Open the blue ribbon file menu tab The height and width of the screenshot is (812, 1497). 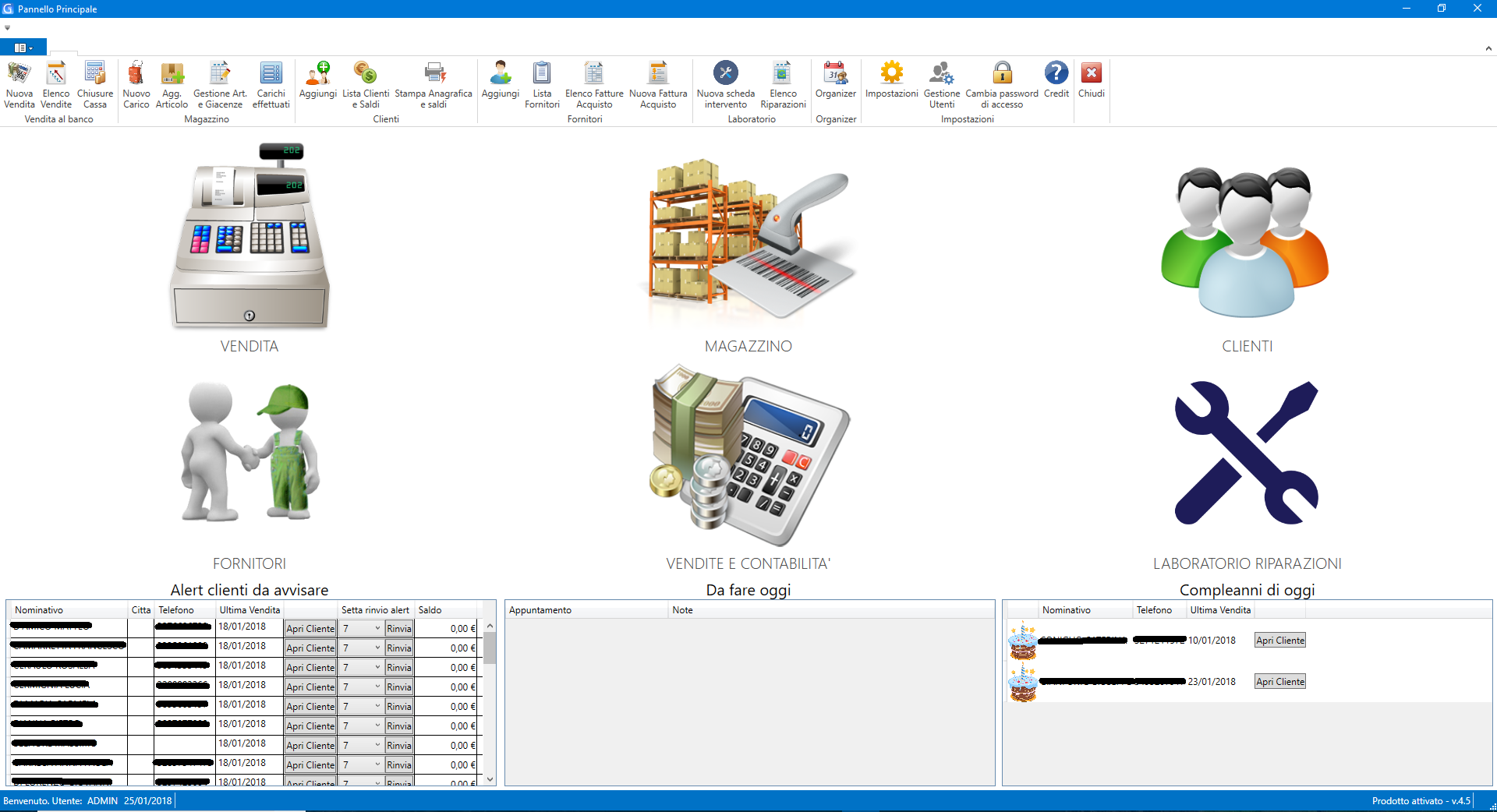(23, 48)
